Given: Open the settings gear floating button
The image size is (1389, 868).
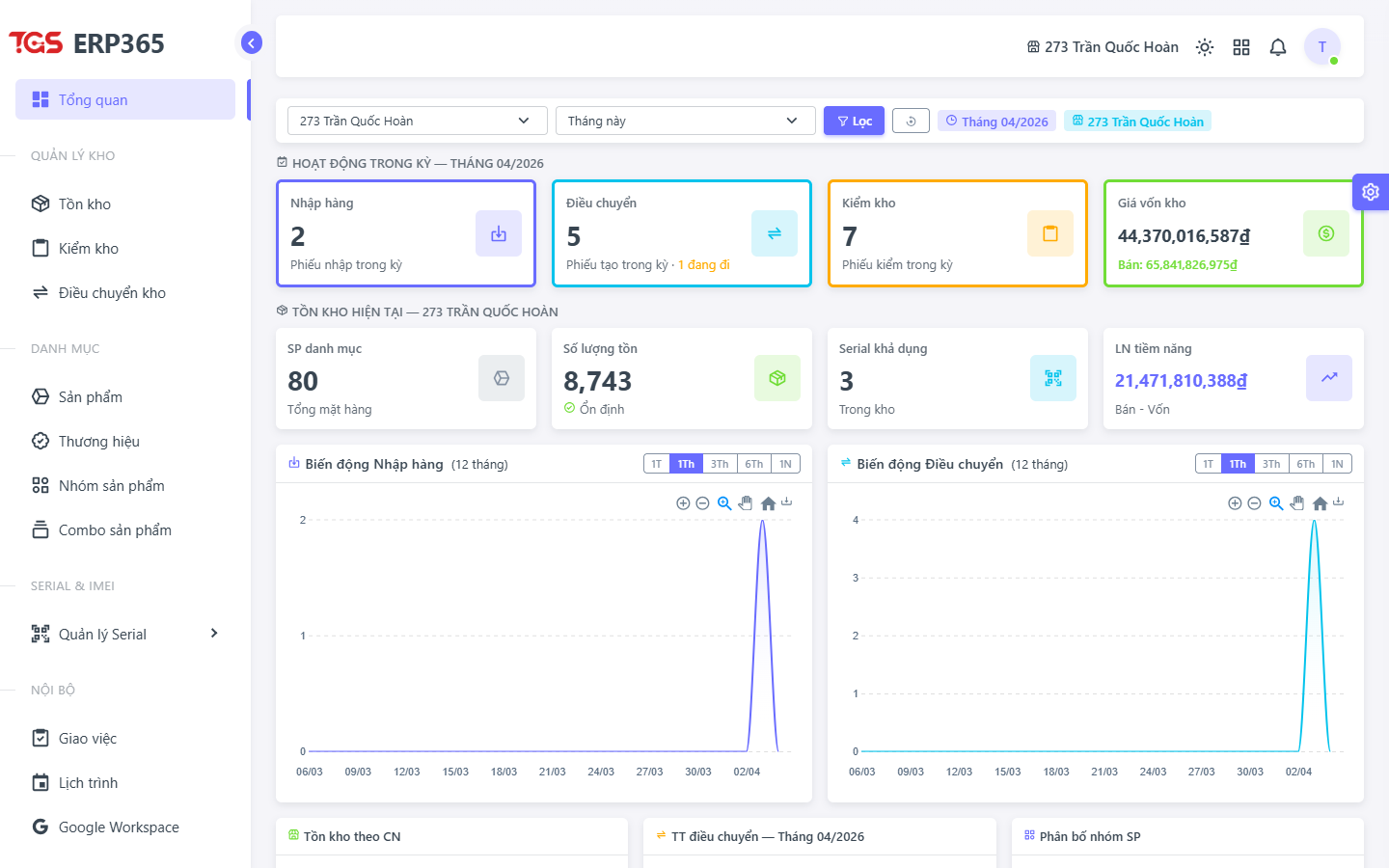Looking at the screenshot, I should coord(1371,192).
